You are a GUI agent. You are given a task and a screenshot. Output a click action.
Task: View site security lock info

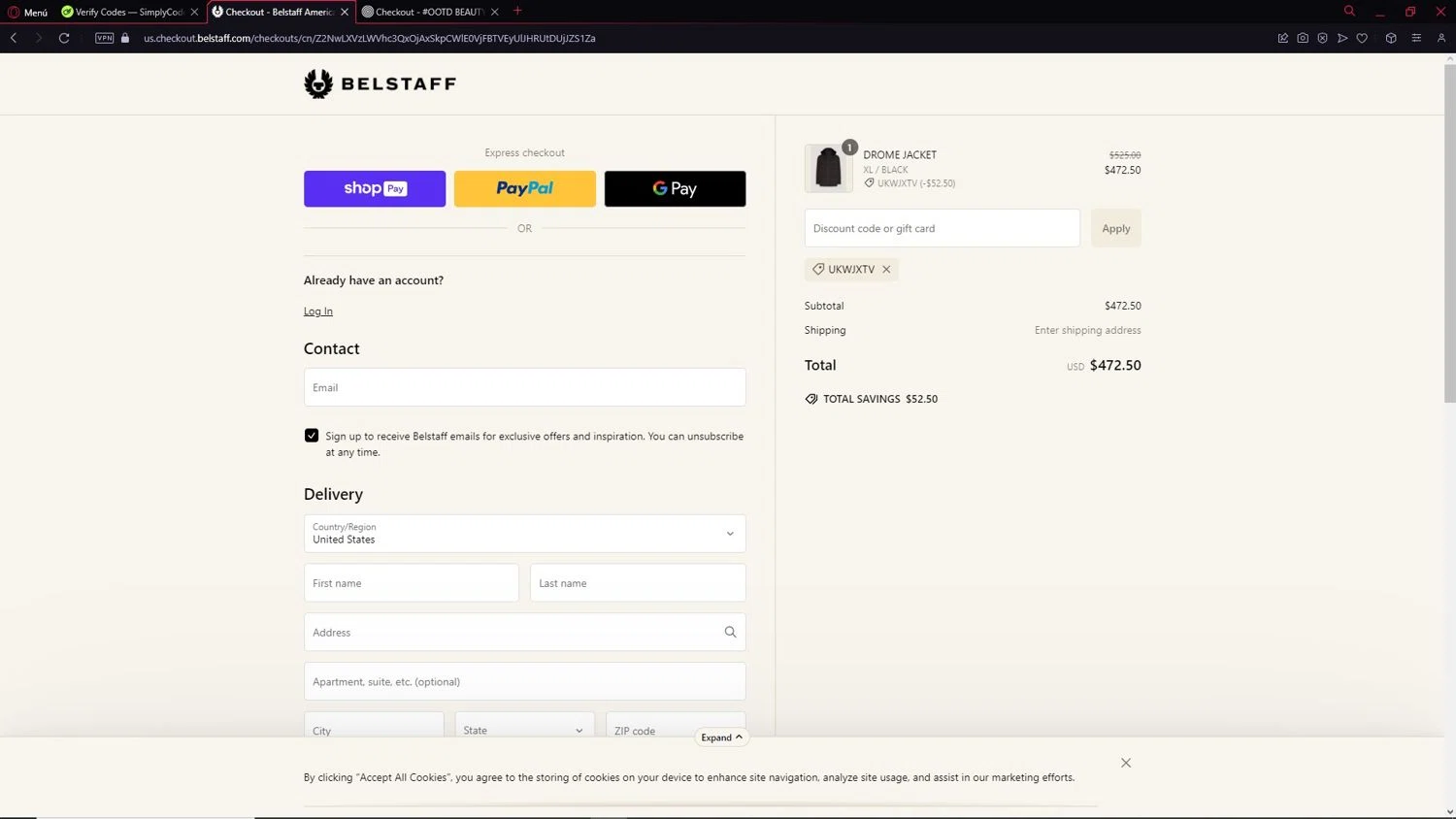[125, 38]
